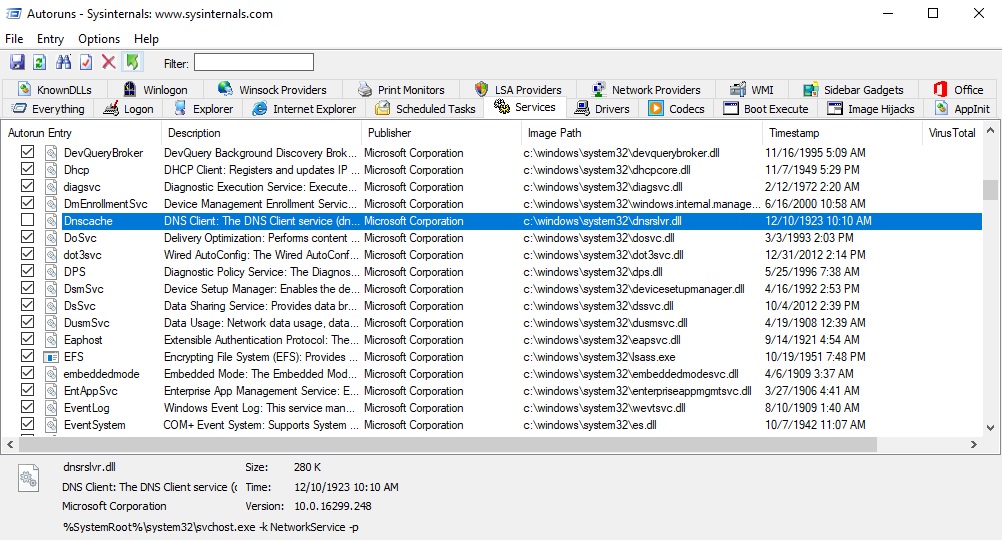The image size is (1002, 540).
Task: Switch to the Scheduled Tasks tab
Action: [x=425, y=109]
